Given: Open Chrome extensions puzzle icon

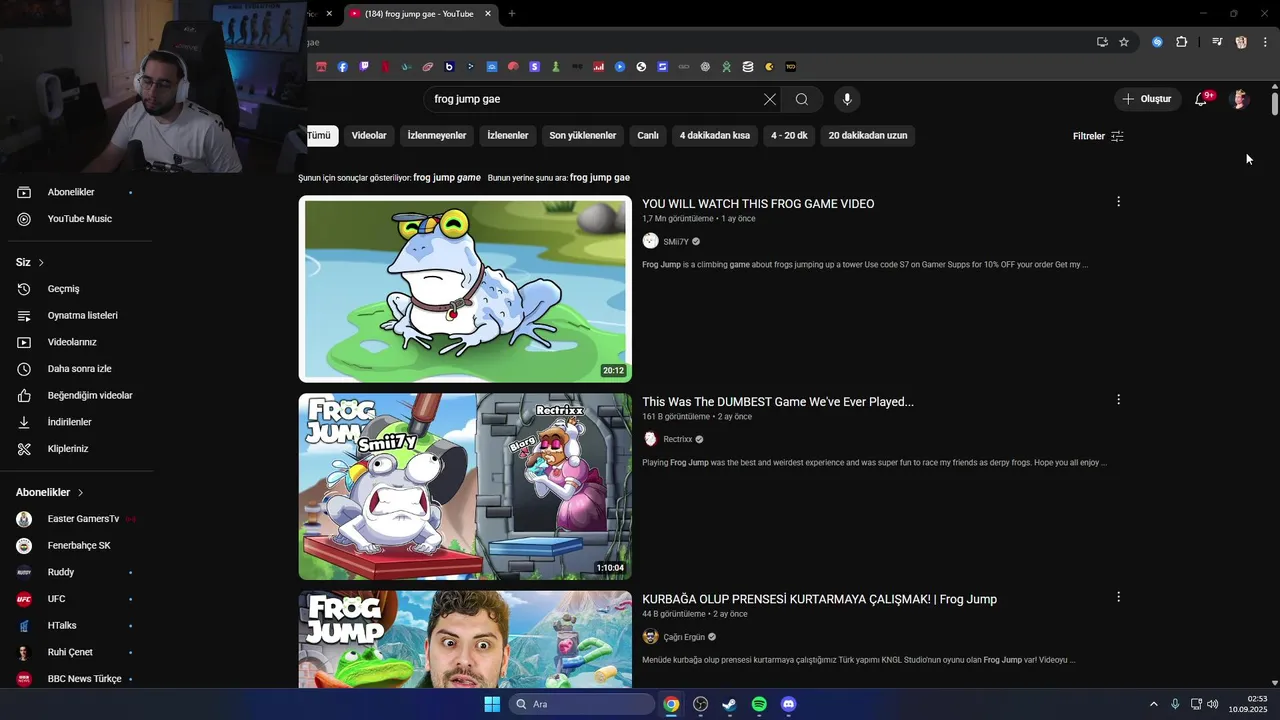Looking at the screenshot, I should click(x=1182, y=42).
